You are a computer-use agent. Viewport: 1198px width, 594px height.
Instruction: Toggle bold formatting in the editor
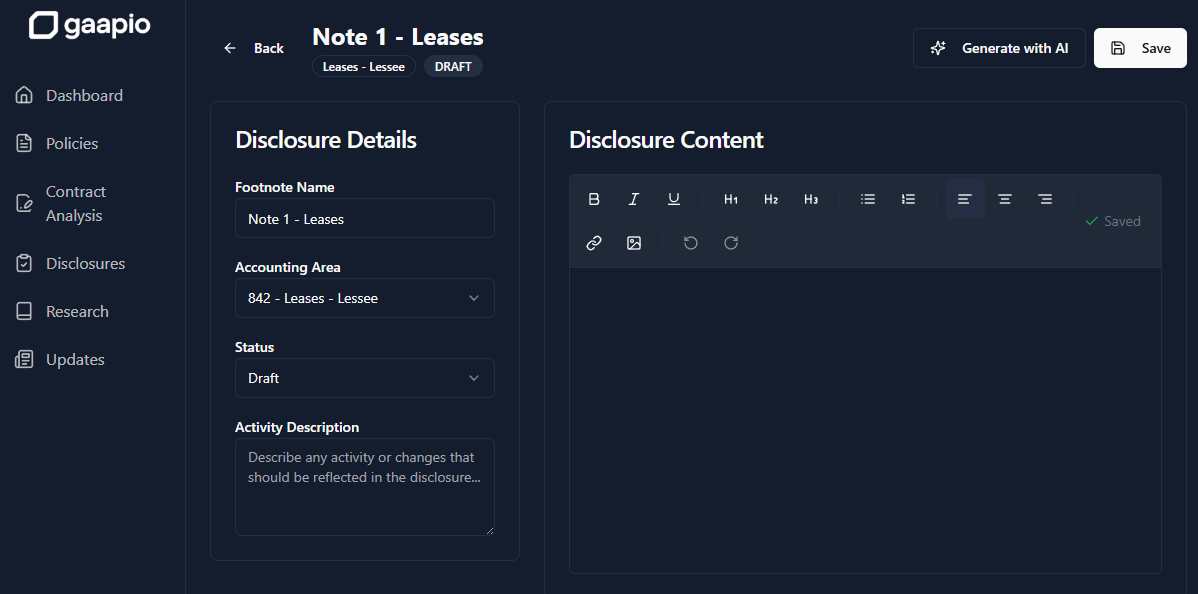click(x=594, y=199)
